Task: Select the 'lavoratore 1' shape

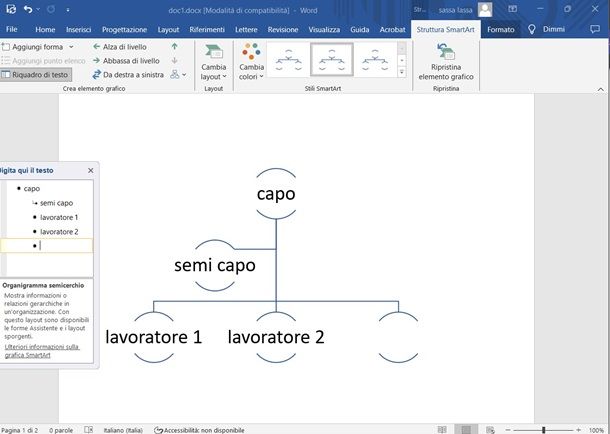Action: (154, 337)
